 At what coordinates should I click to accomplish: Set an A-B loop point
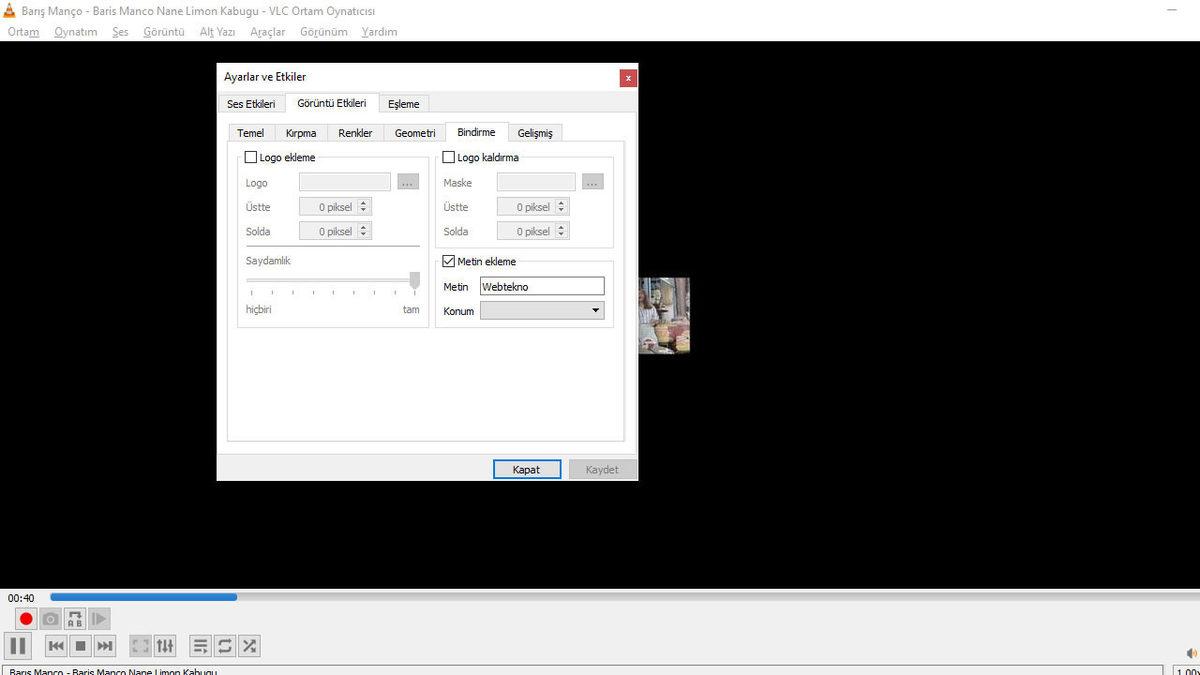click(x=74, y=618)
